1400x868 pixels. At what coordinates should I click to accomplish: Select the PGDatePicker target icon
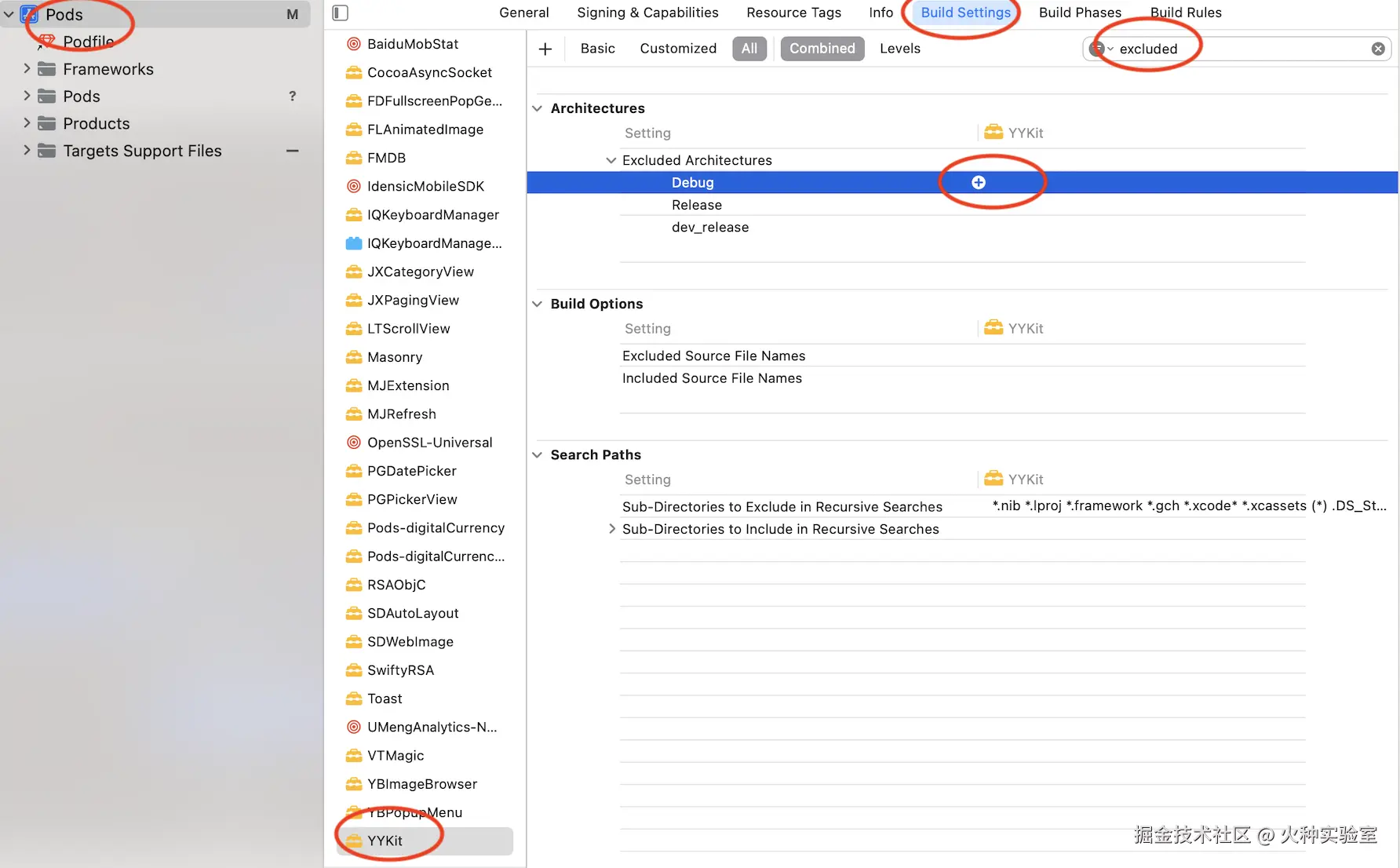[354, 471]
